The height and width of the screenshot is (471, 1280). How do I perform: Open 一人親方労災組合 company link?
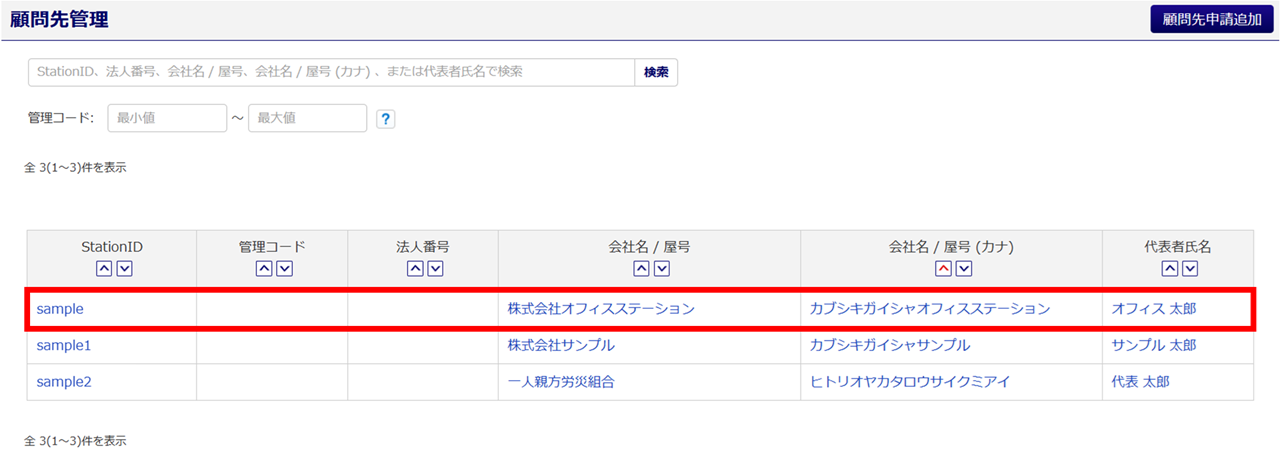point(561,381)
